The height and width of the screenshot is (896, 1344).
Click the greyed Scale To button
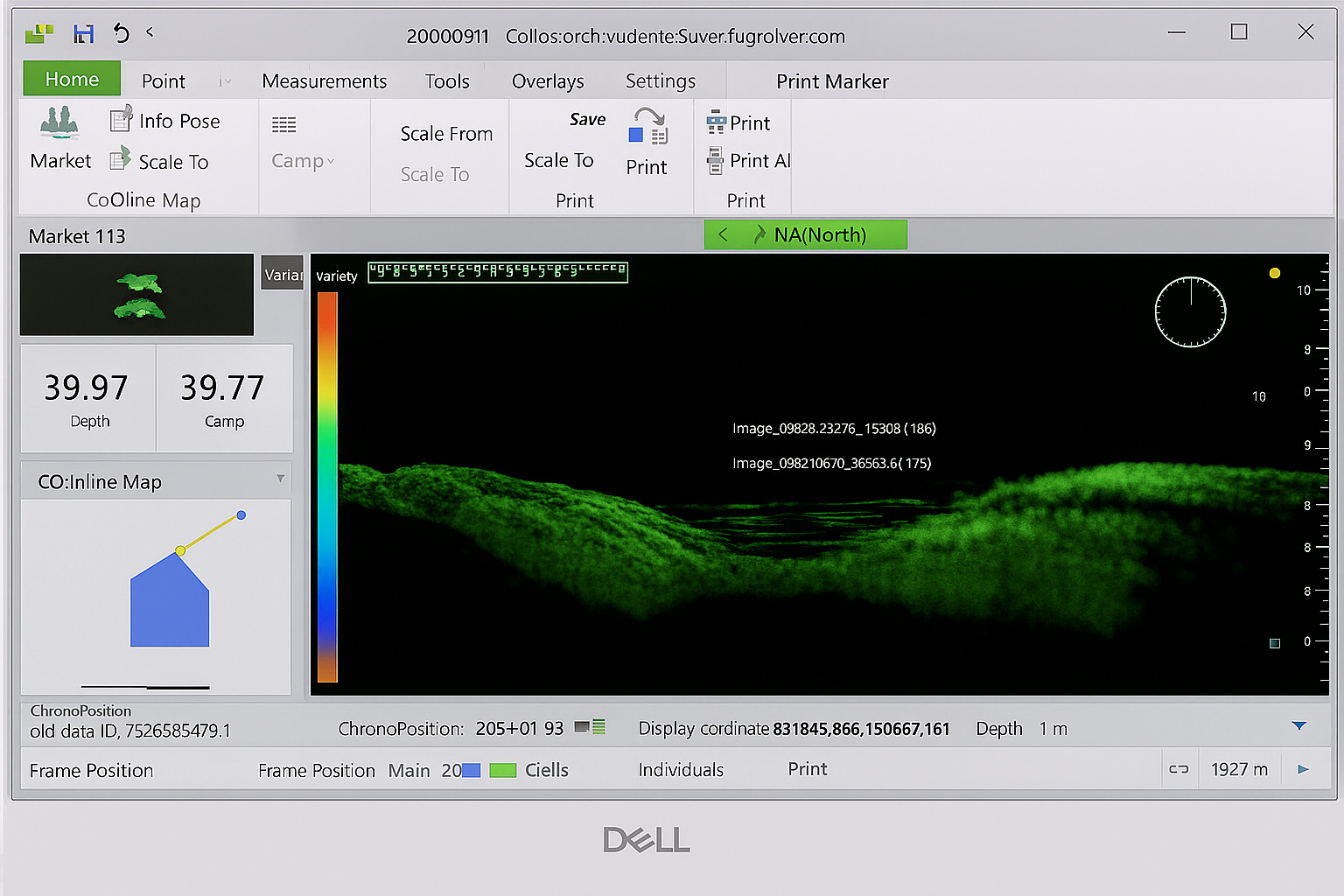[435, 174]
